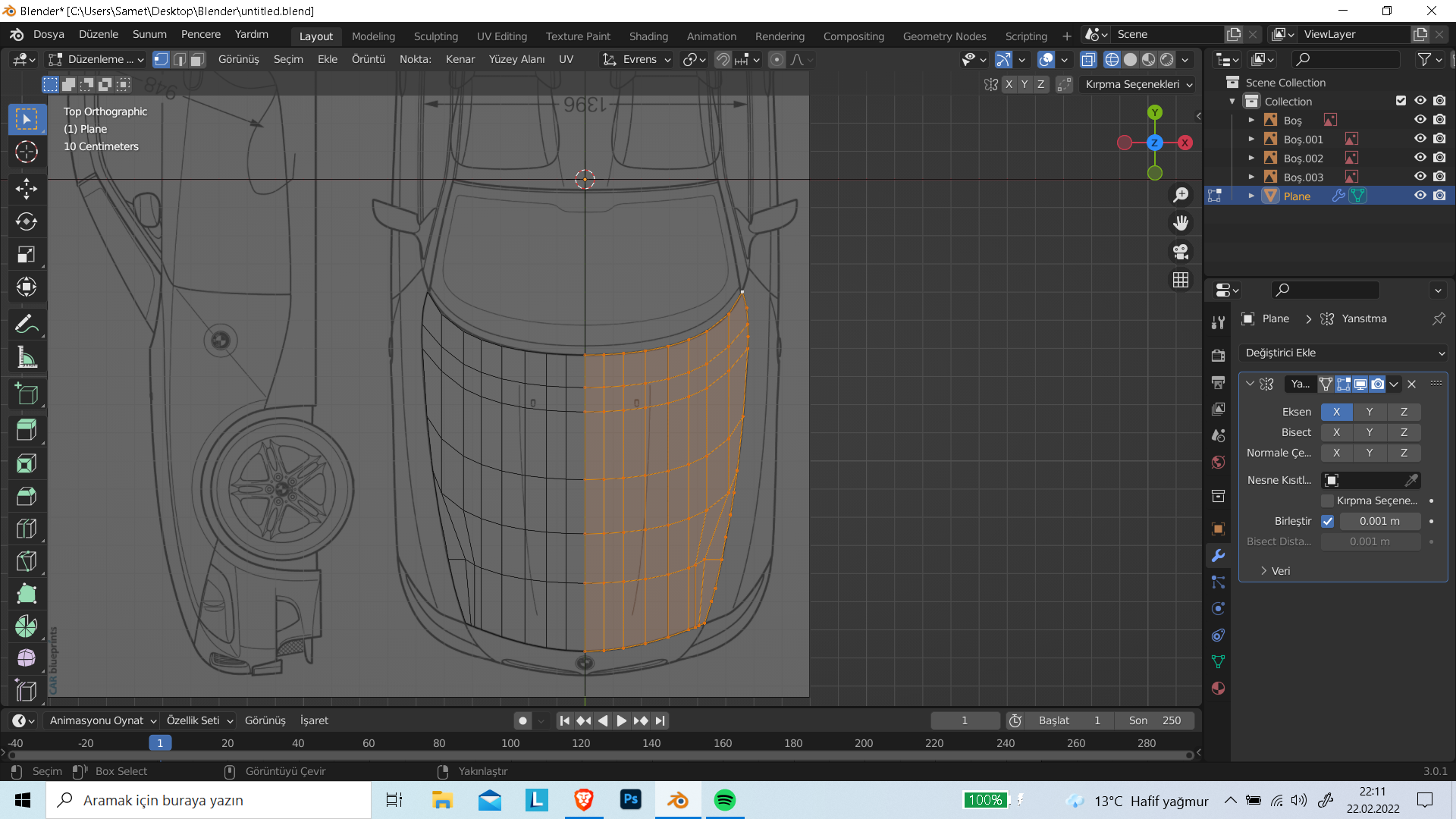This screenshot has height=819, width=1456.
Task: Select the Measure ruler tool
Action: 27,358
